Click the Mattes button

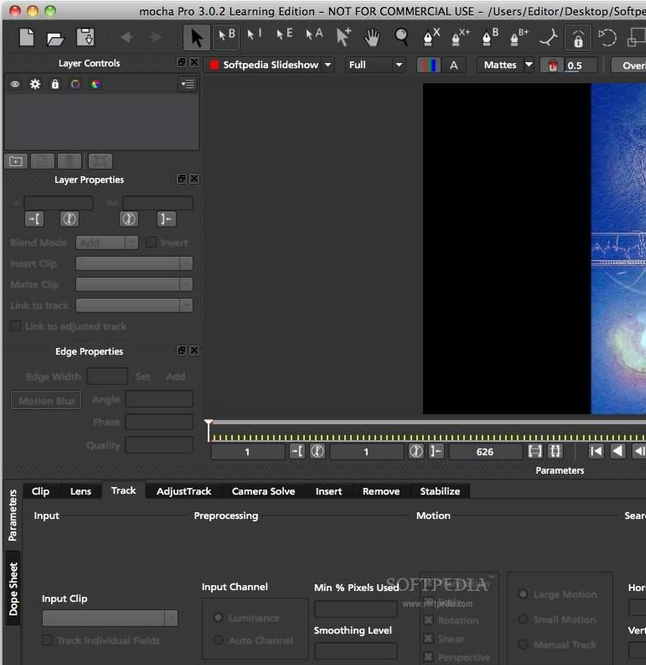click(x=500, y=65)
